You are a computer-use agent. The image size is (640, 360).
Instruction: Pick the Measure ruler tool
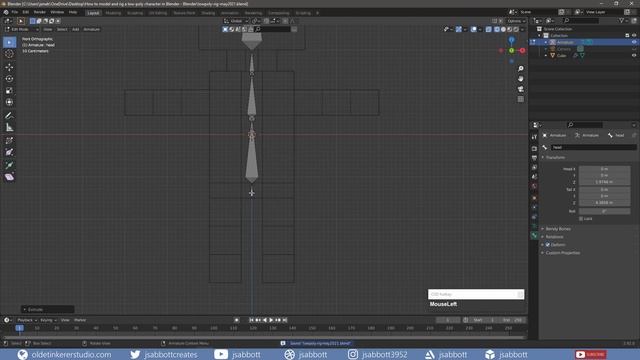coord(9,128)
